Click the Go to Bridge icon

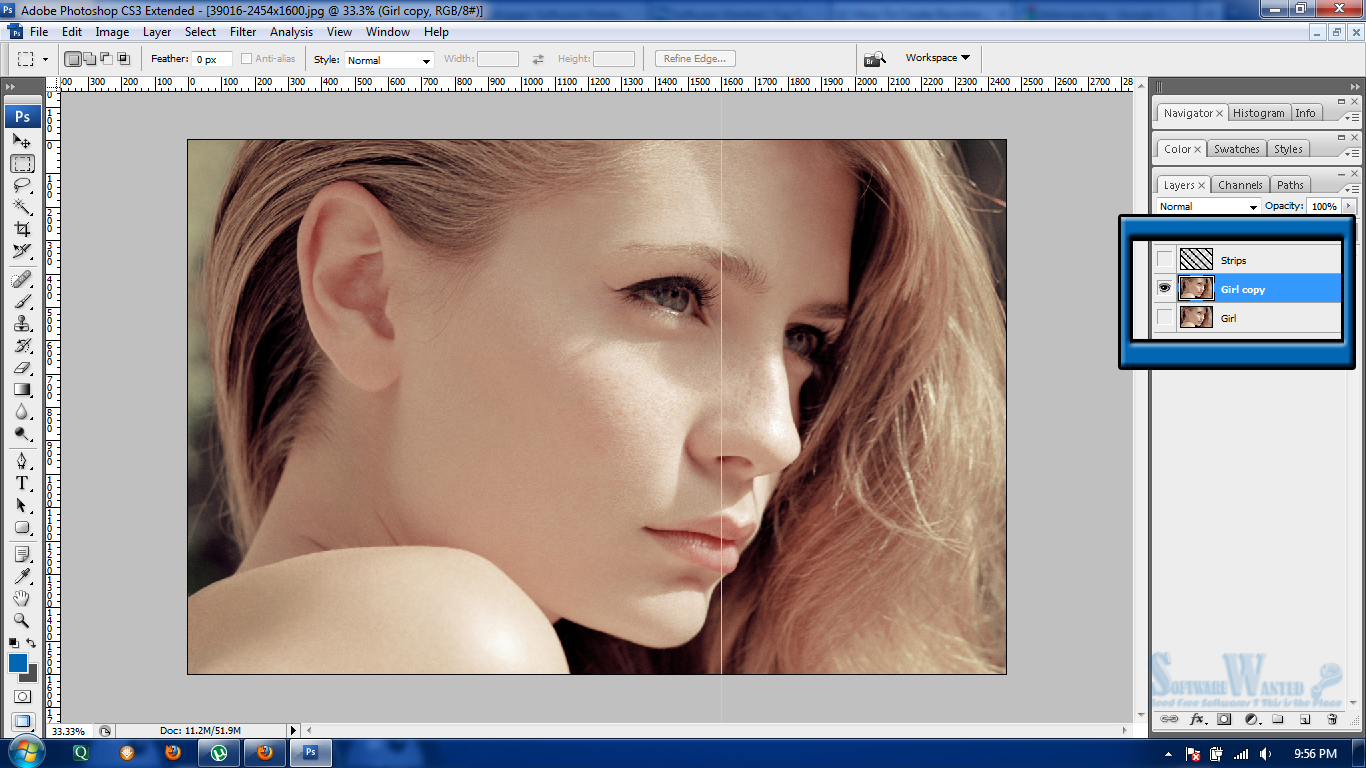click(875, 59)
